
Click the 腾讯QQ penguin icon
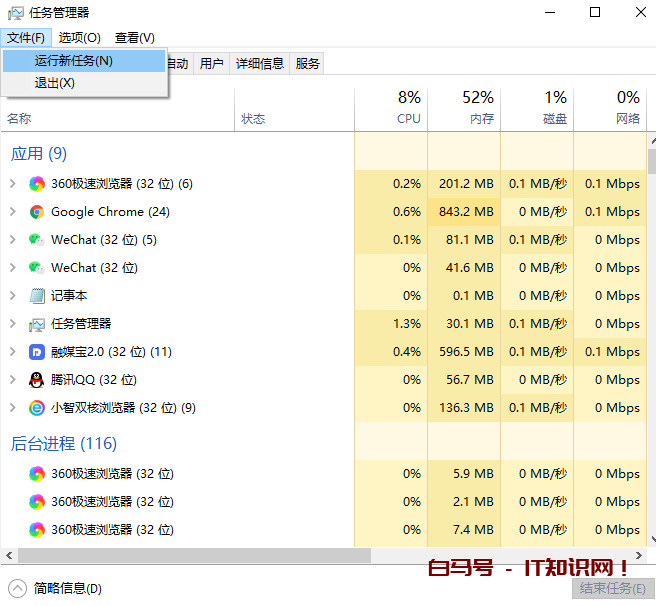[x=37, y=380]
